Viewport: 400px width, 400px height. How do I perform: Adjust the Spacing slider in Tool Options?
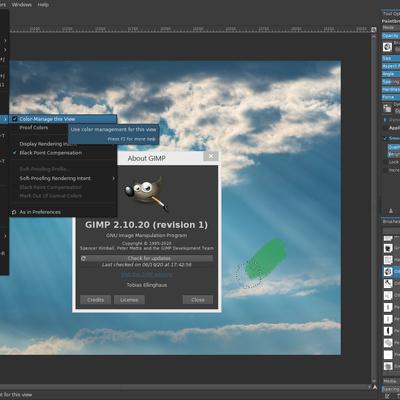click(x=391, y=82)
